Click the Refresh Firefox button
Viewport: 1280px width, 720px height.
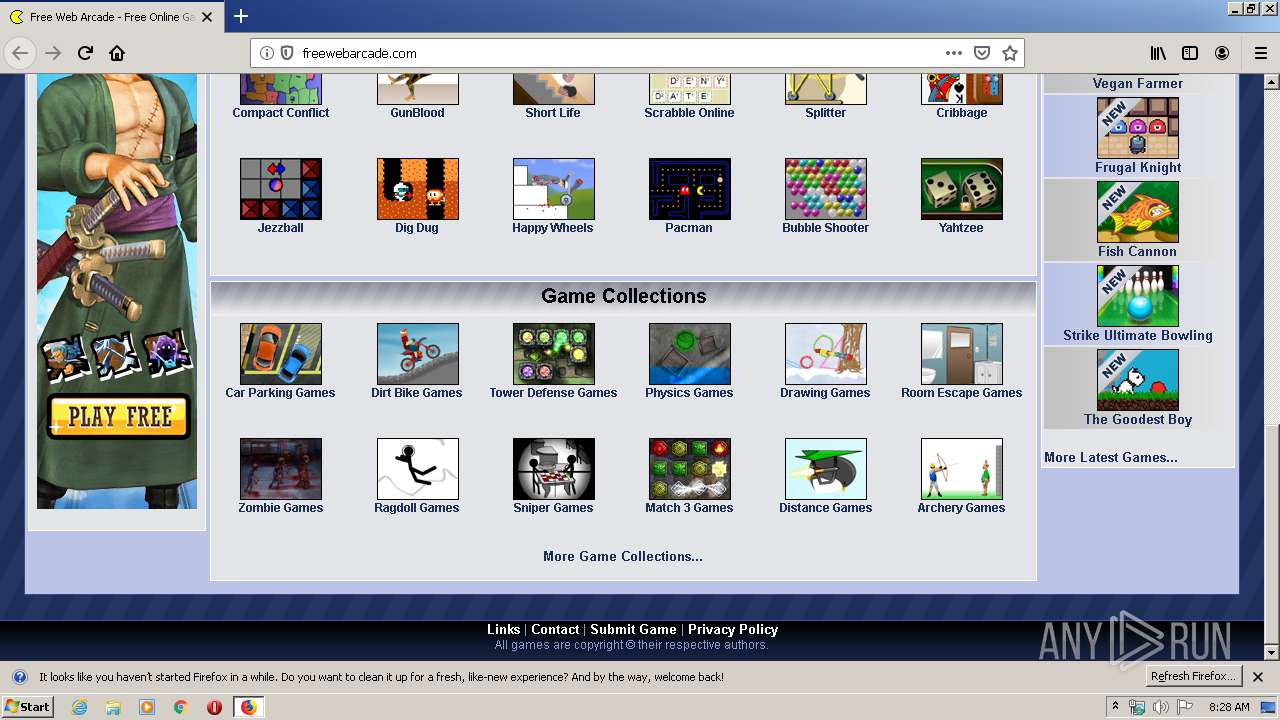click(x=1193, y=677)
